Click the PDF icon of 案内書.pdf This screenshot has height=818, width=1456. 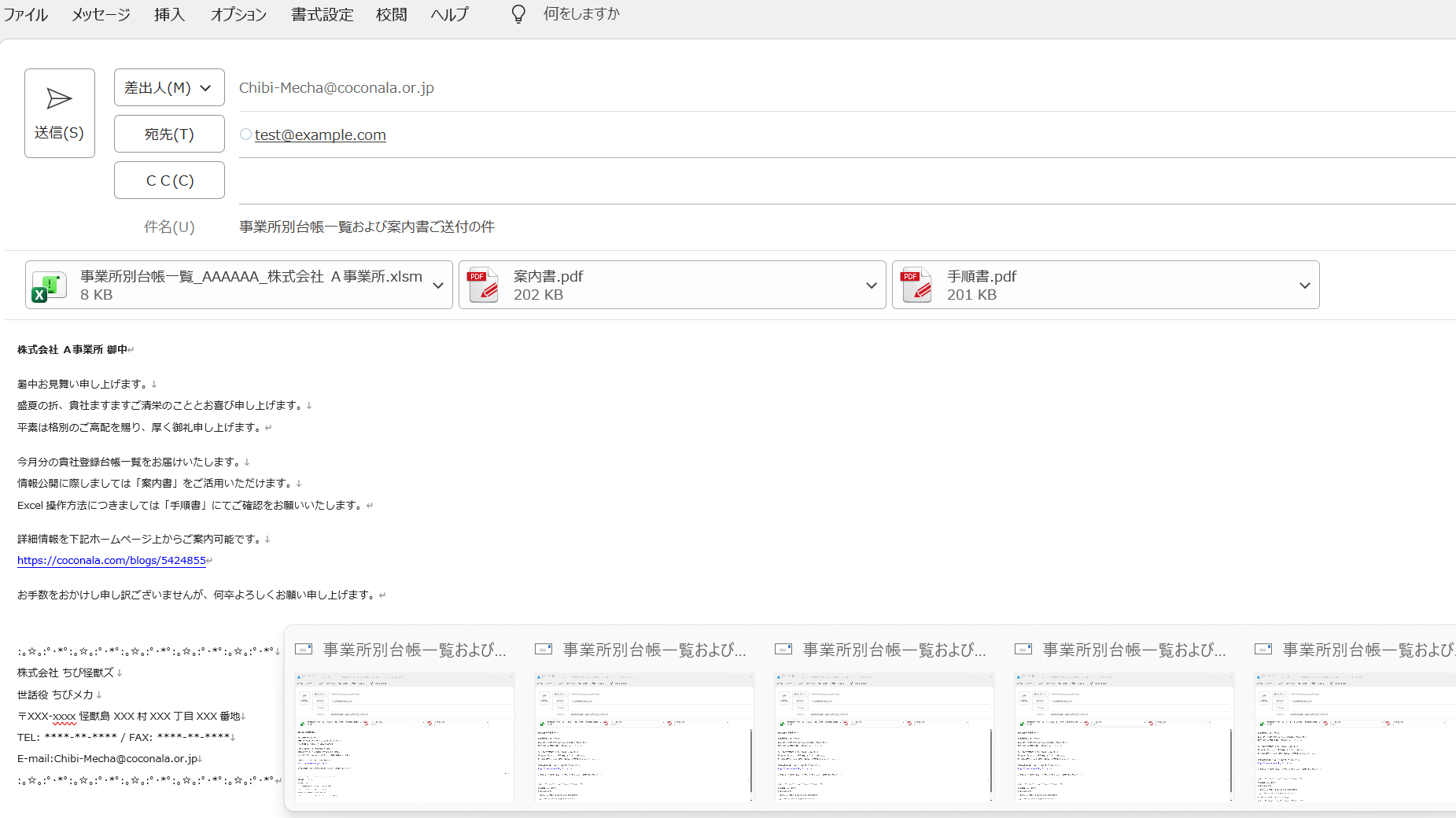pos(483,286)
